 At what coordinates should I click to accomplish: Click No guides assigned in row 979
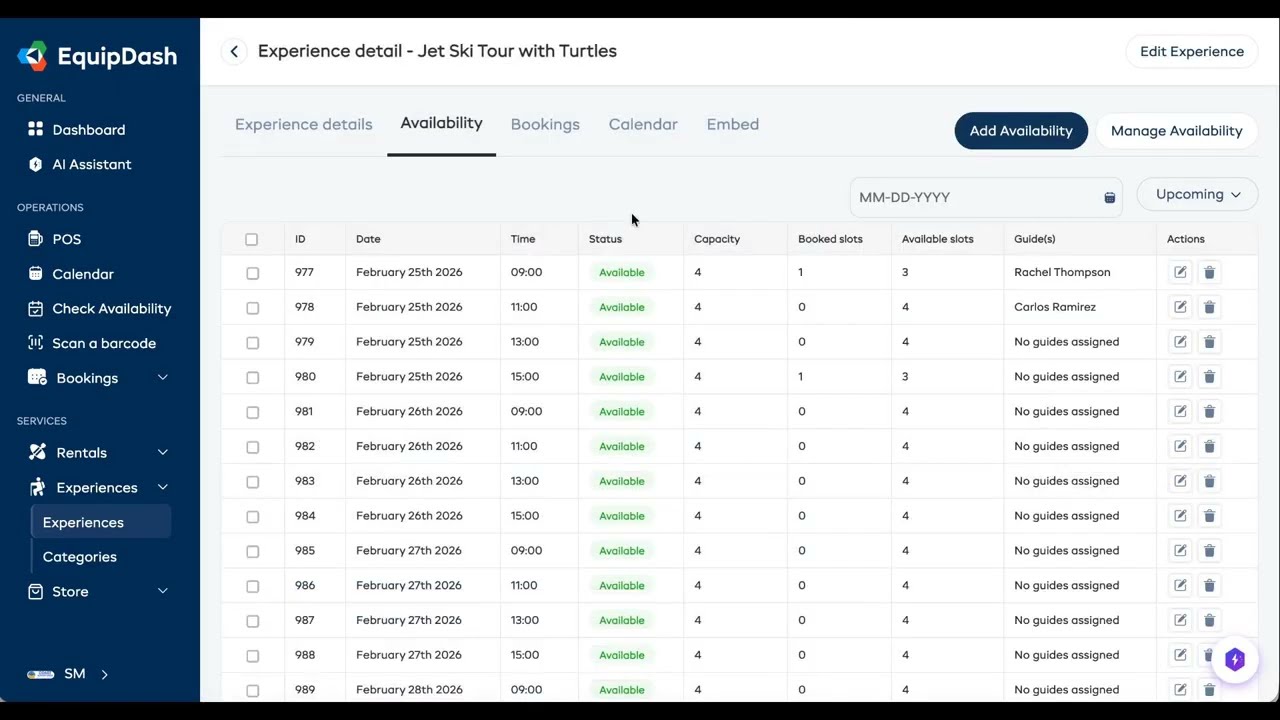coord(1066,342)
